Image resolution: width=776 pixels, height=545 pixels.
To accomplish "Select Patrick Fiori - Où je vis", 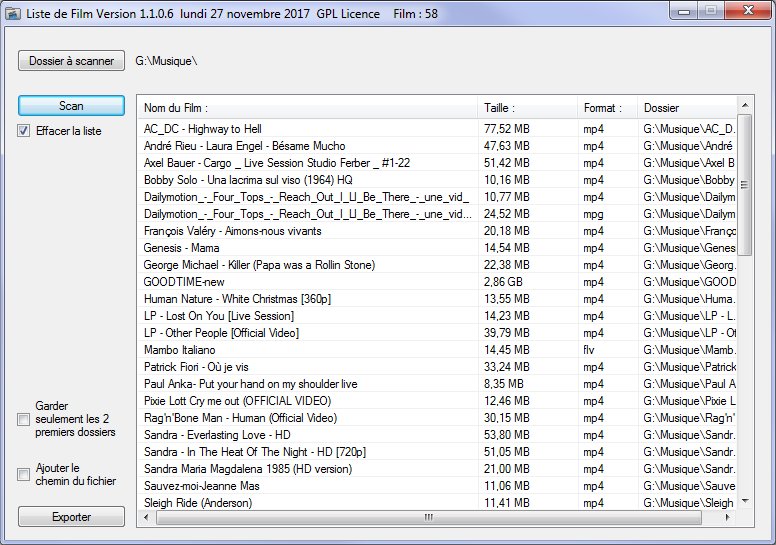I will pyautogui.click(x=437, y=367).
